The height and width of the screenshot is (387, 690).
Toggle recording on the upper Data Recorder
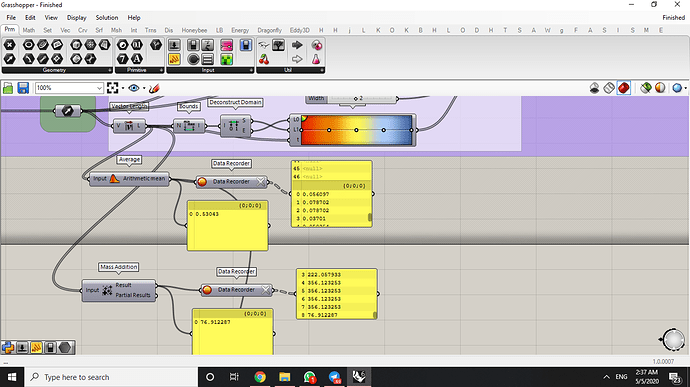pyautogui.click(x=202, y=182)
